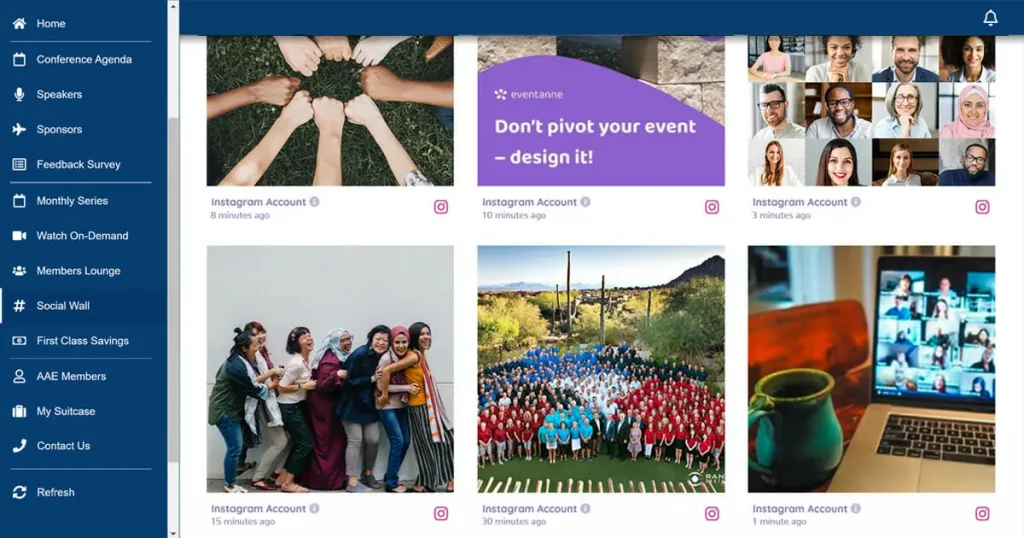1024x538 pixels.
Task: Click info icon on 10 minutes ago post
Action: (x=586, y=202)
